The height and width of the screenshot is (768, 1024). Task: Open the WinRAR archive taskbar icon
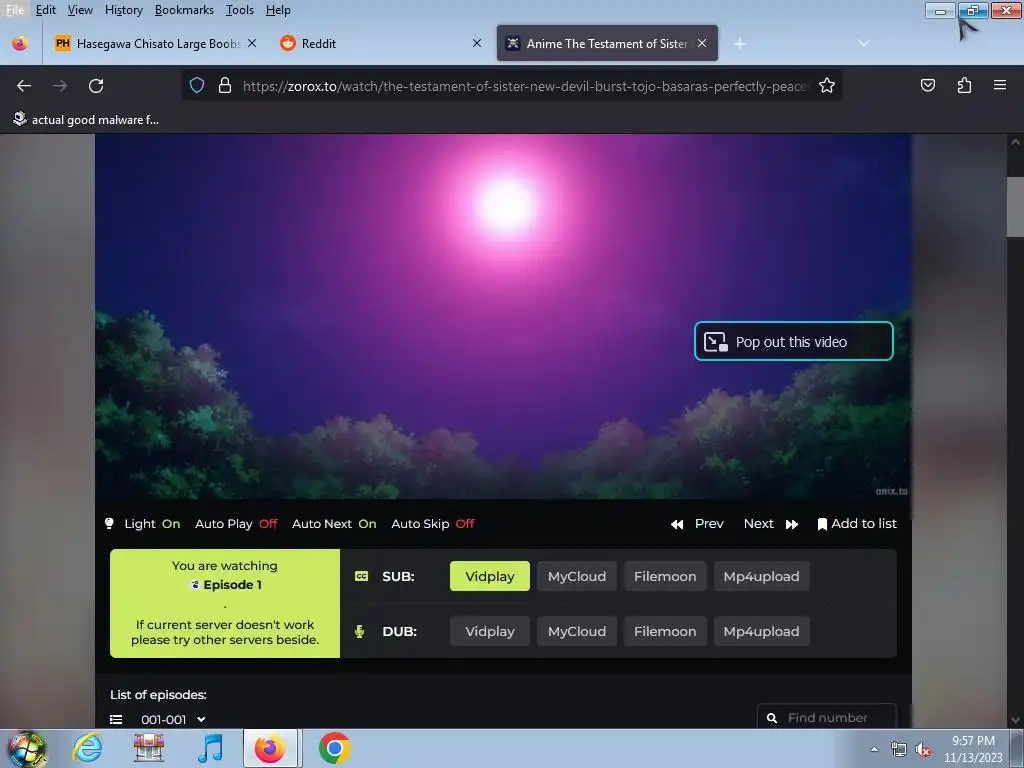[149, 748]
